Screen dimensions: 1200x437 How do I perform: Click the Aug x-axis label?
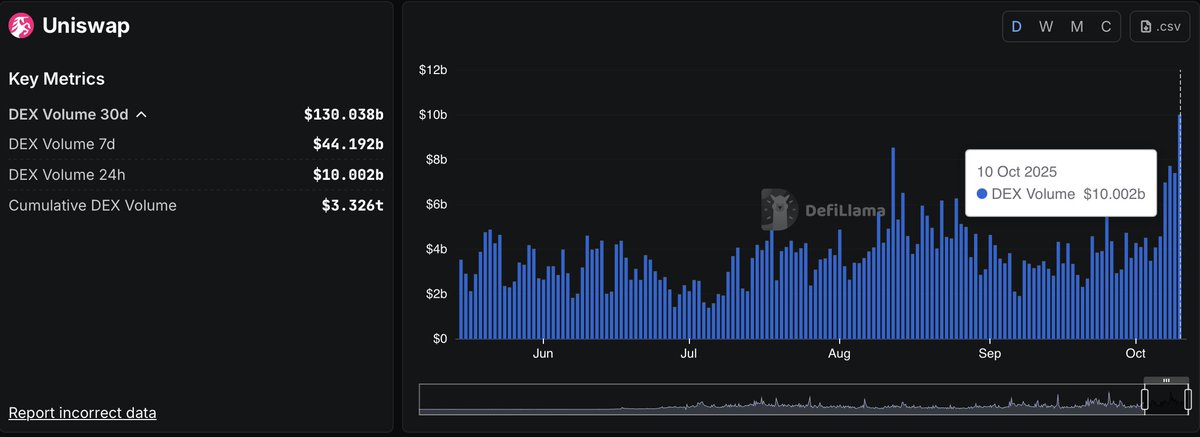click(840, 354)
